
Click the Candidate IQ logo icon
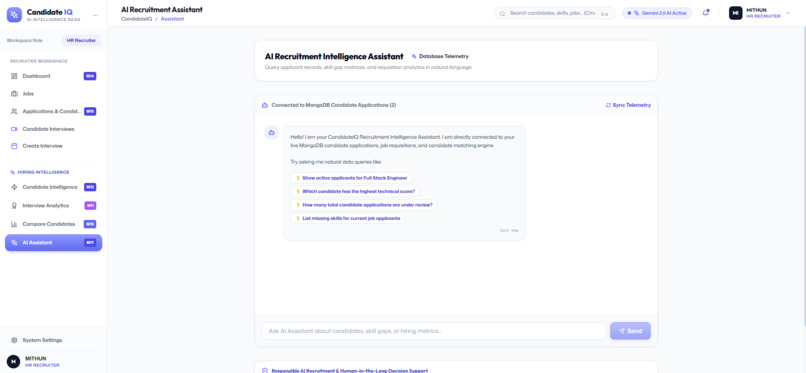tap(14, 15)
